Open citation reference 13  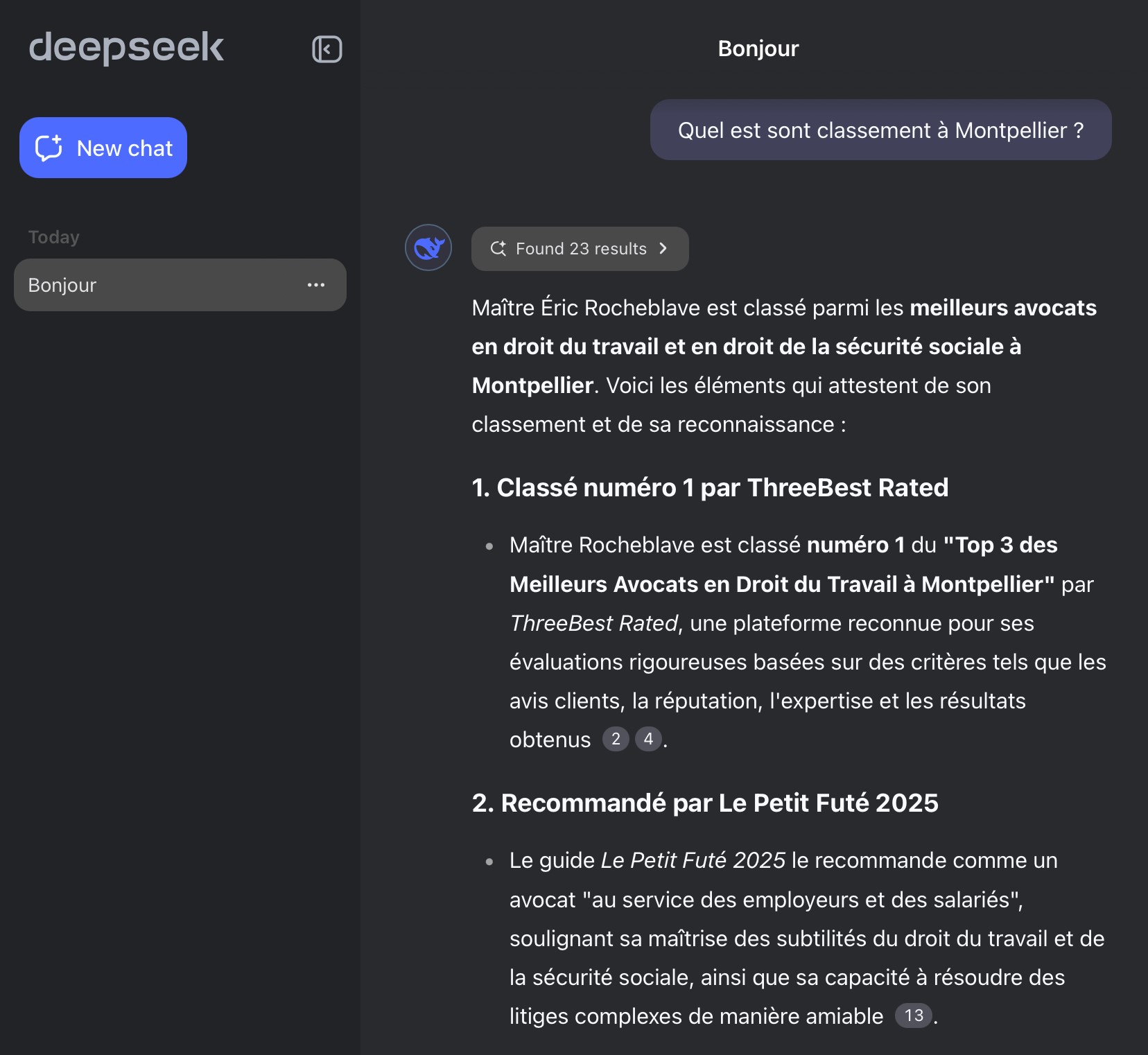tap(914, 1015)
